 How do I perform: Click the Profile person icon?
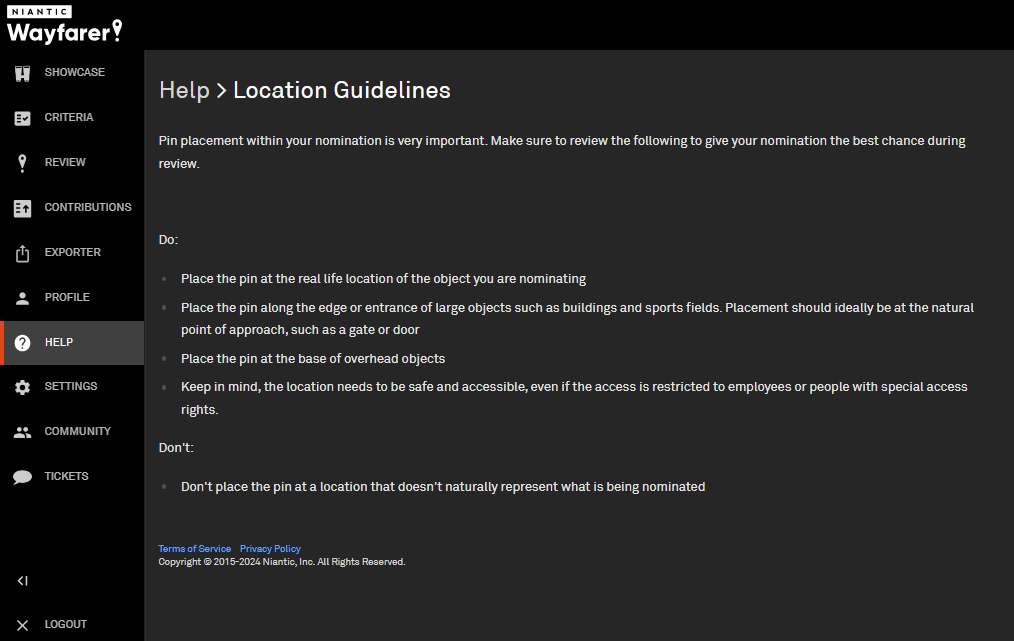[23, 298]
